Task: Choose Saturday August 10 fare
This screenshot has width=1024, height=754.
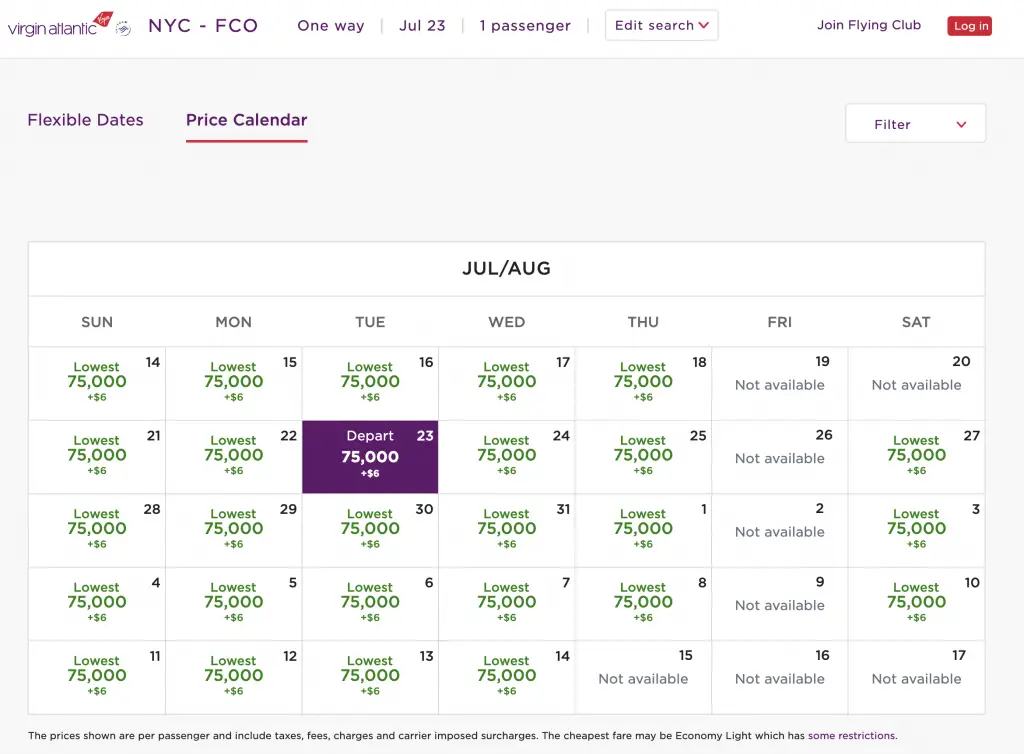Action: pos(916,602)
